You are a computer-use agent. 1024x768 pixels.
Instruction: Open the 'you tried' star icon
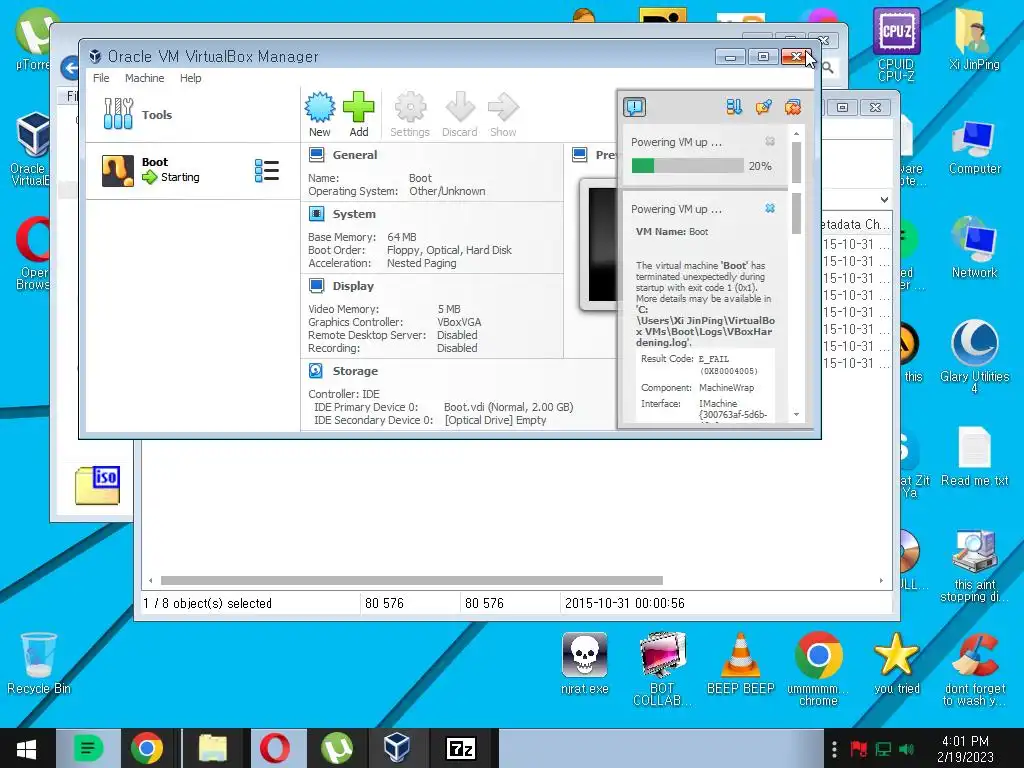(896, 663)
